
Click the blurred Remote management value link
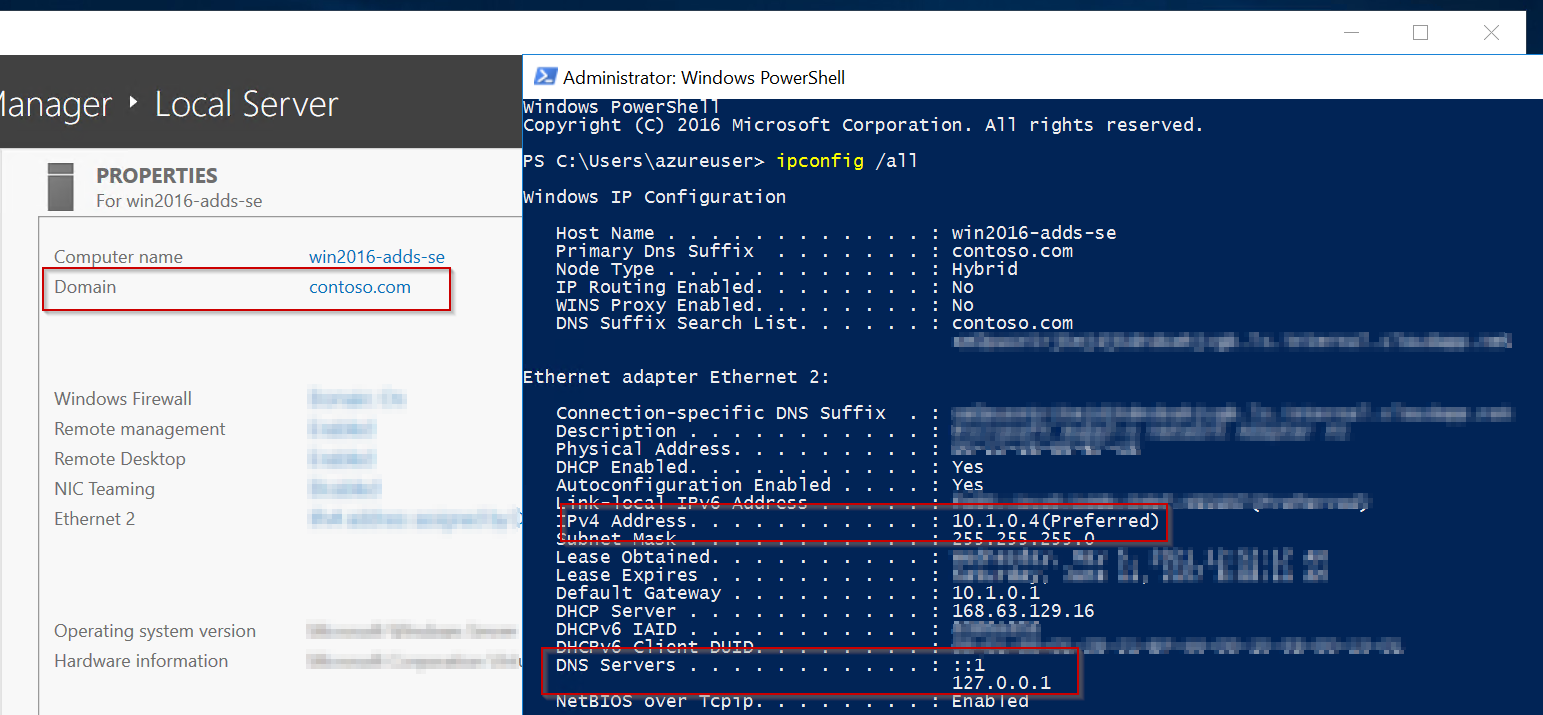point(342,429)
